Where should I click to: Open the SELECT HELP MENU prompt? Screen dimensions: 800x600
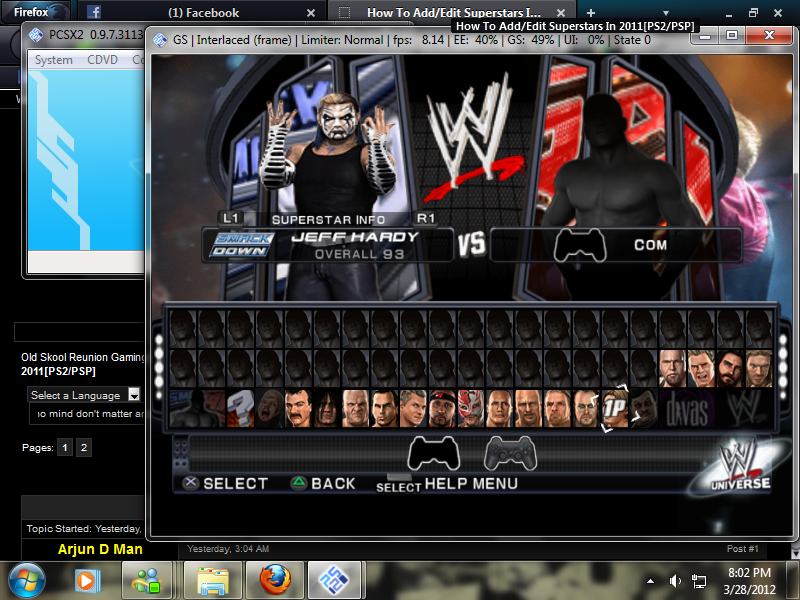point(447,484)
